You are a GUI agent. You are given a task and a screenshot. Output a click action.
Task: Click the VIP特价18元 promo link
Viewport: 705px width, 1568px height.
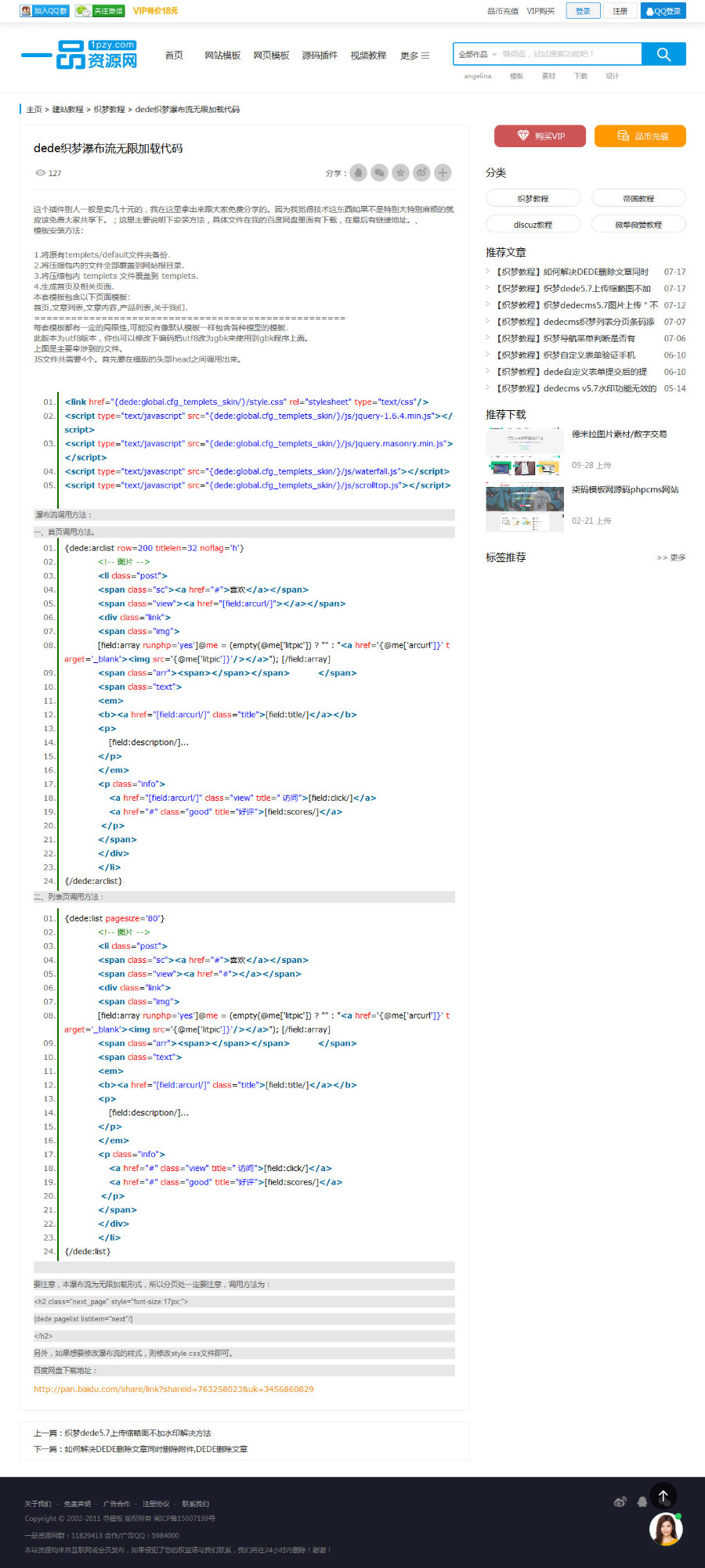point(155,11)
